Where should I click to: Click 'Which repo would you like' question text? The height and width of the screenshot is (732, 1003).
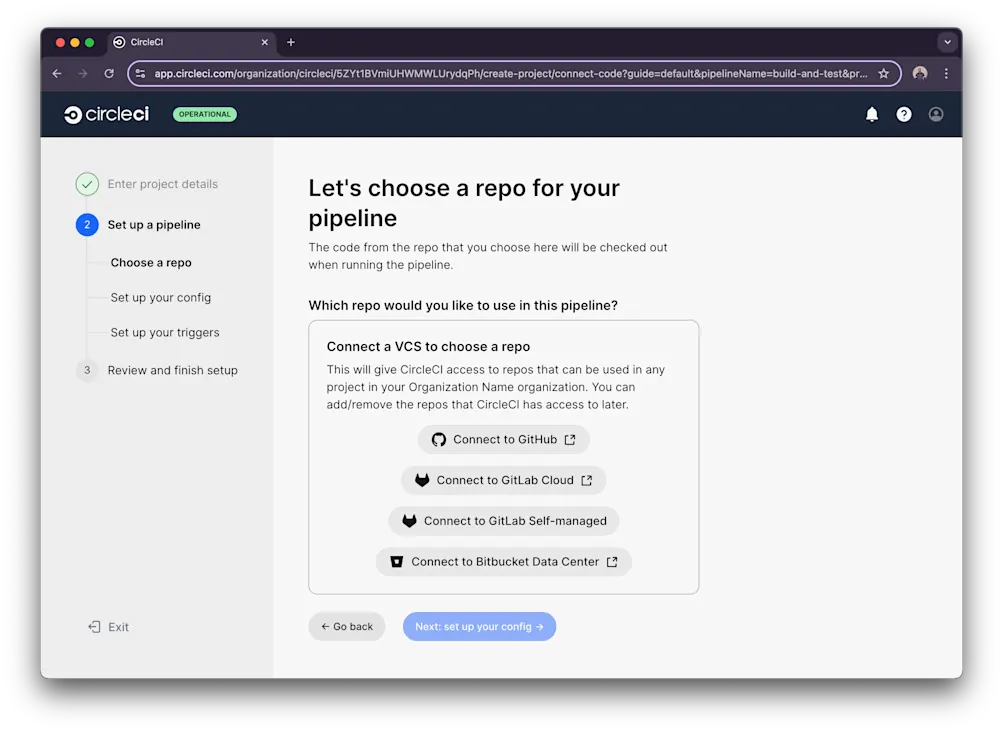click(463, 306)
